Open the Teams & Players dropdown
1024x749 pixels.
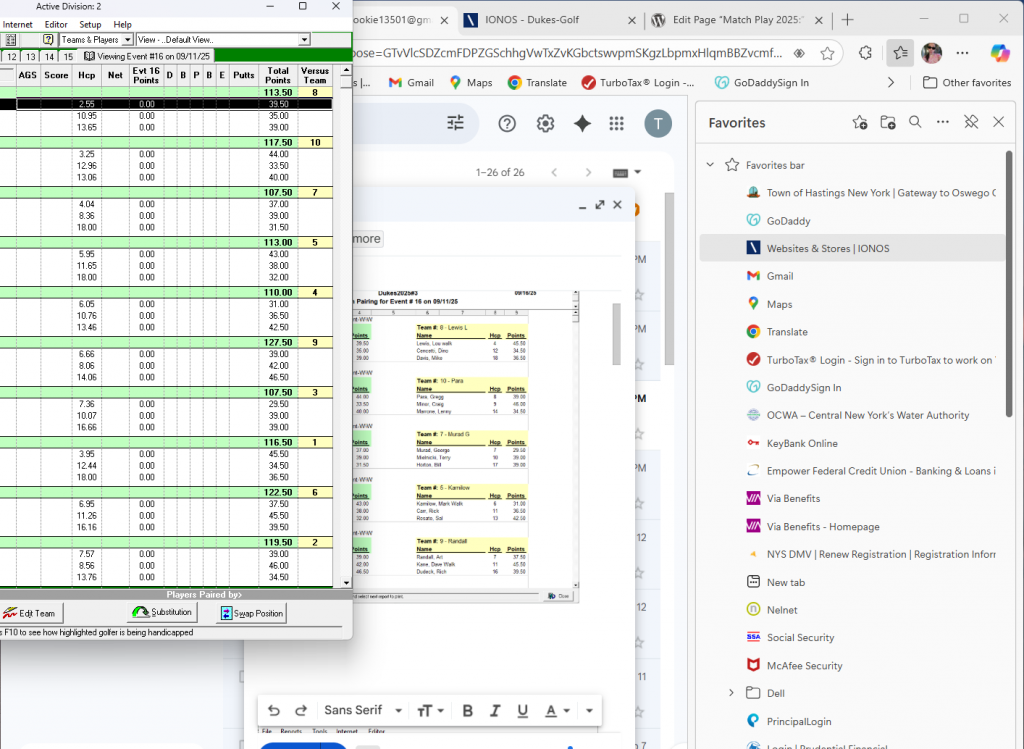click(126, 40)
